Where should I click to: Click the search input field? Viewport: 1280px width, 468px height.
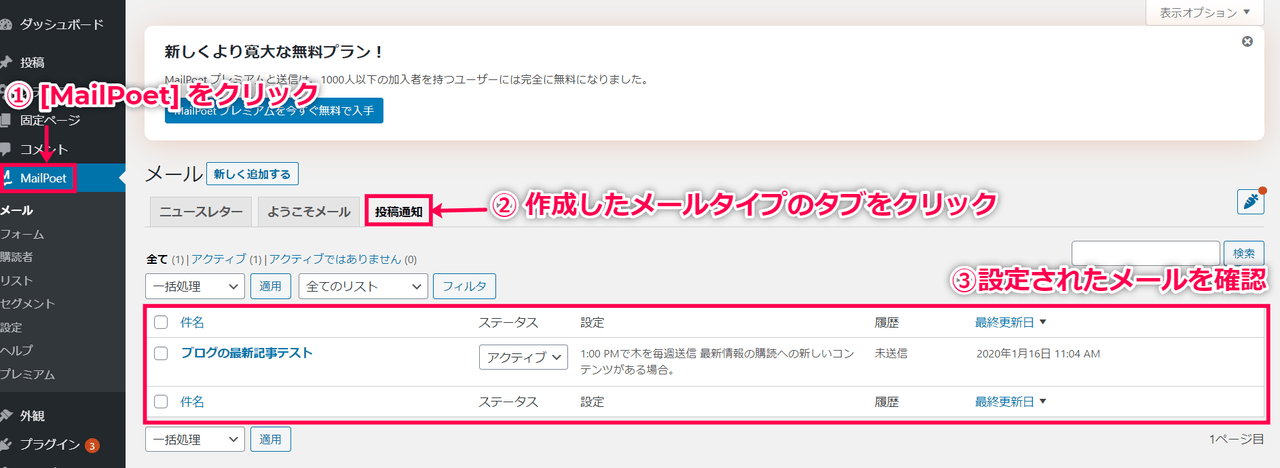click(1146, 253)
